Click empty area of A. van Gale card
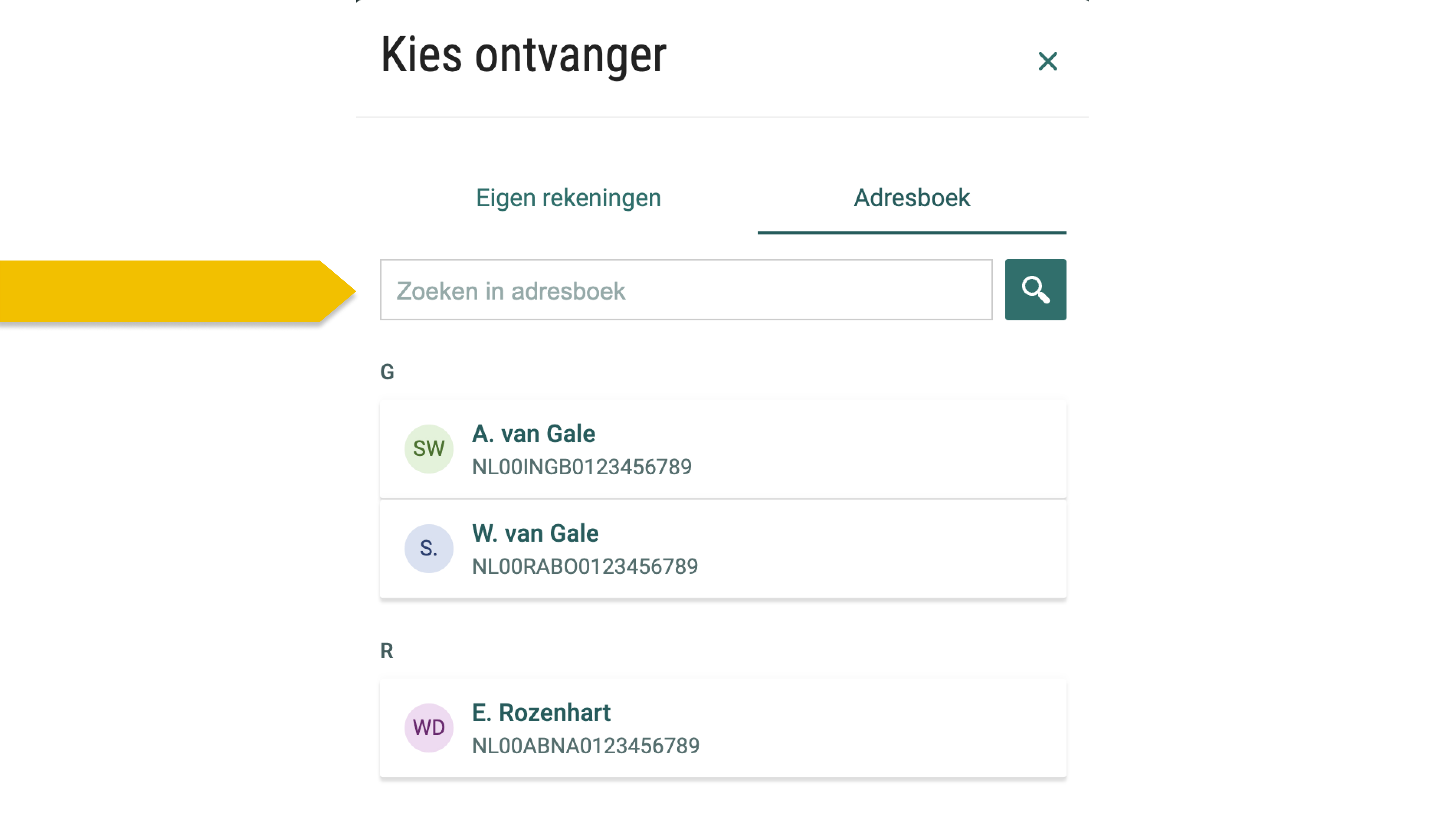This screenshot has width=1456, height=819. [x=882, y=449]
